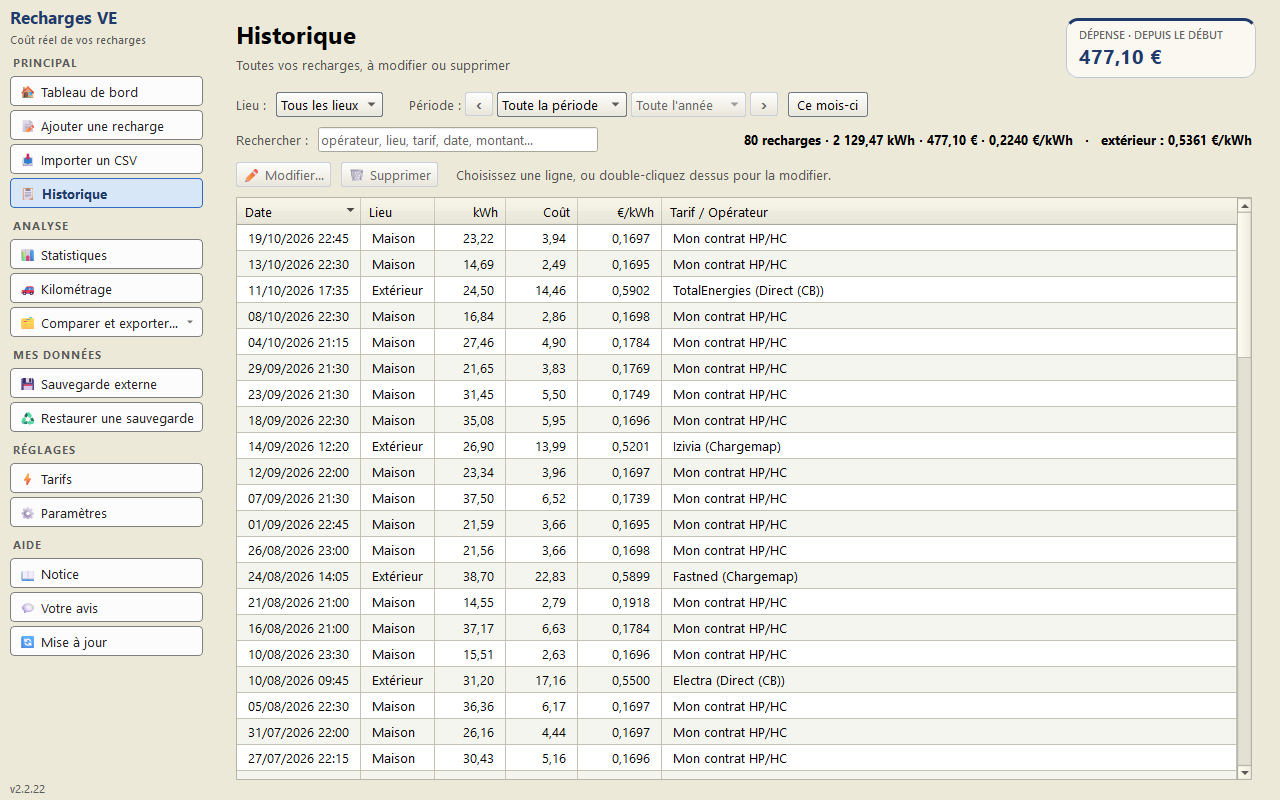Click the 477,10 € total expense card
1280x800 pixels.
point(1161,48)
